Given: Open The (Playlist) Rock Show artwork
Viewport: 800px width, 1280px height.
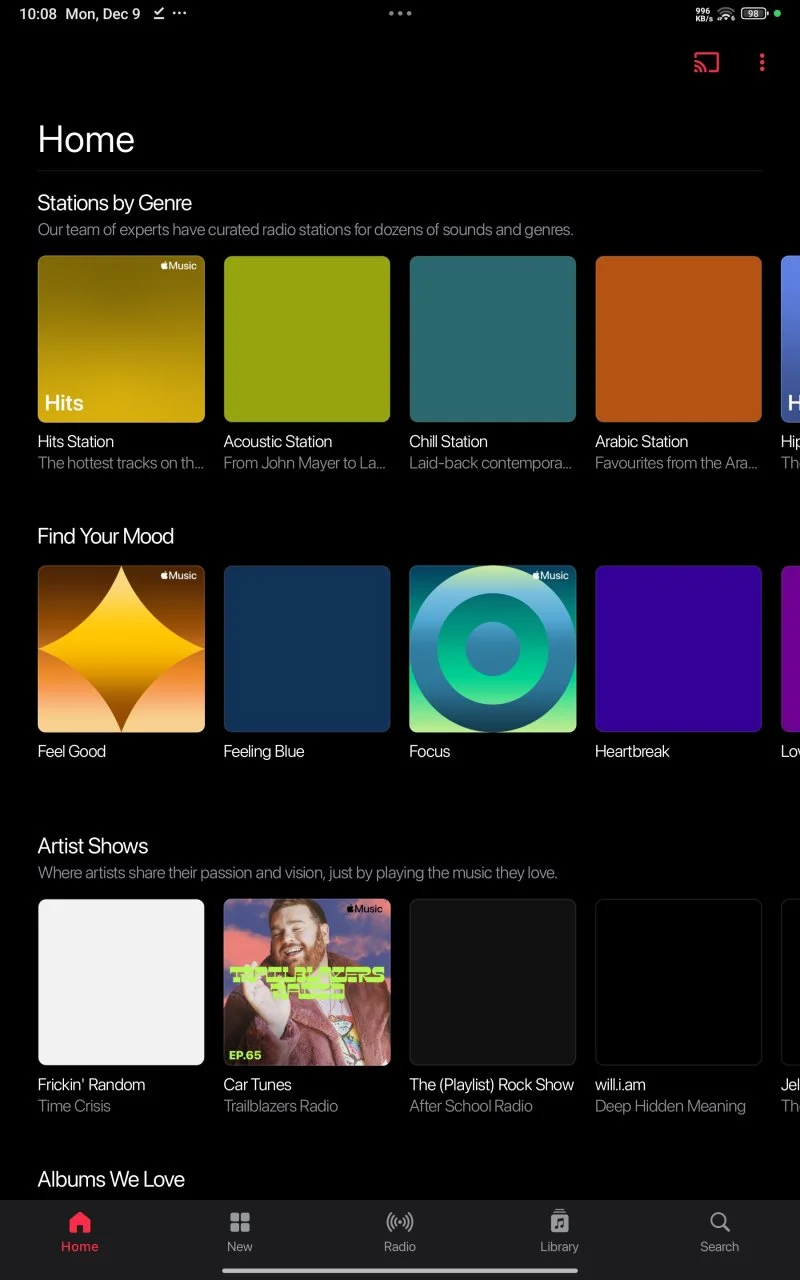Looking at the screenshot, I should point(493,982).
